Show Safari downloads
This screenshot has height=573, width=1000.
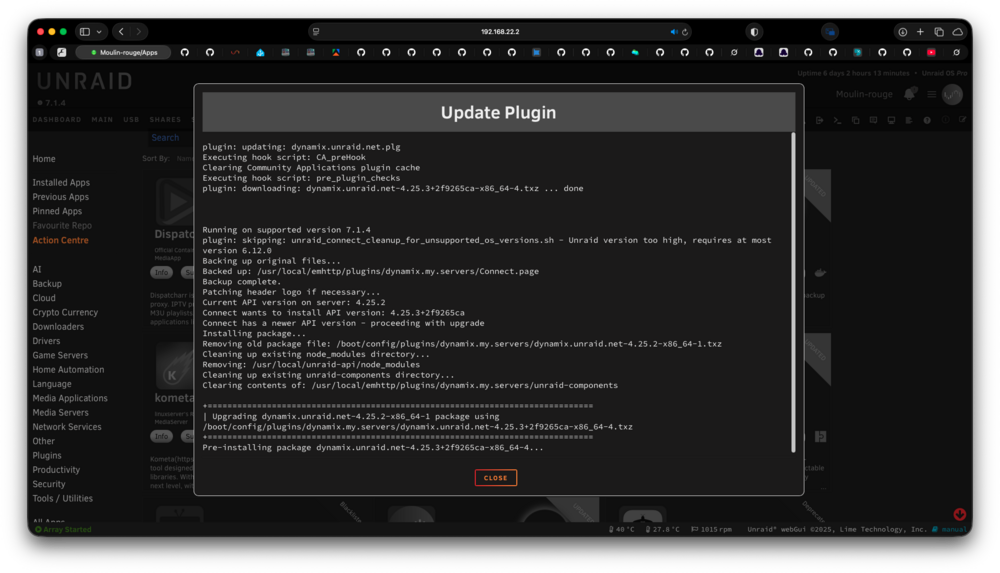click(902, 31)
